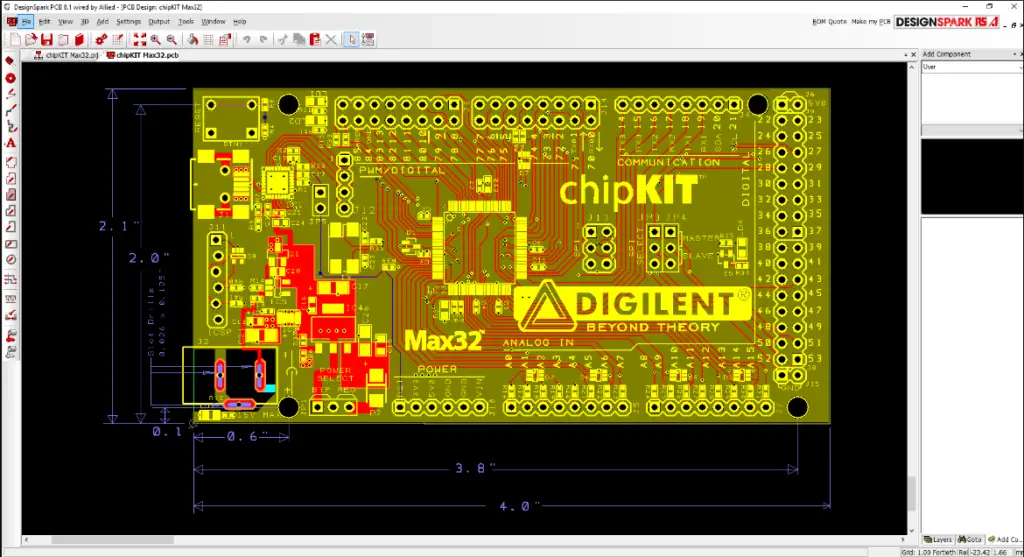Viewport: 1024px width, 557px height.
Task: Select the Add circle shape tool
Action: coord(10,260)
